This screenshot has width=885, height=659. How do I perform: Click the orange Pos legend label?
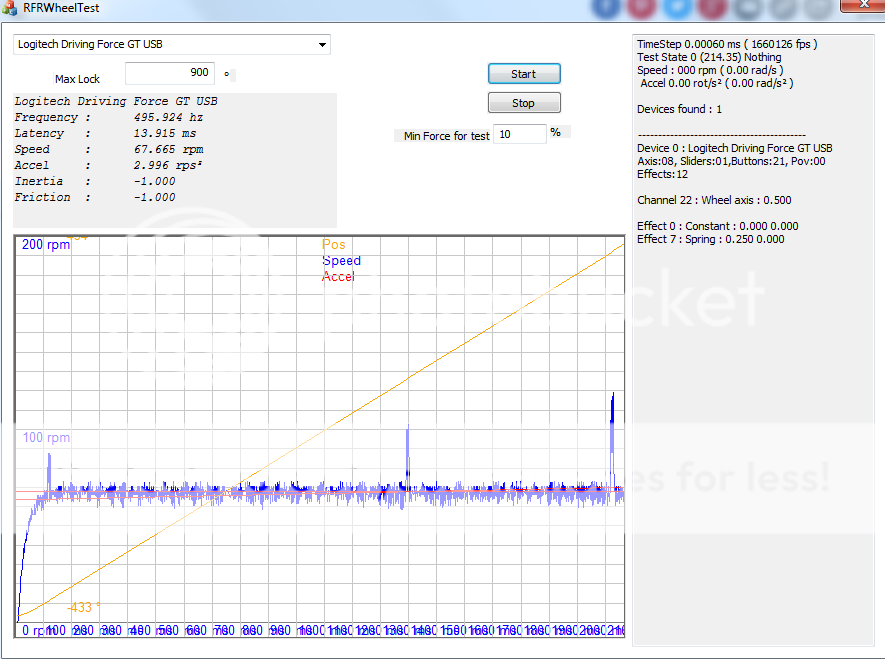(x=334, y=245)
